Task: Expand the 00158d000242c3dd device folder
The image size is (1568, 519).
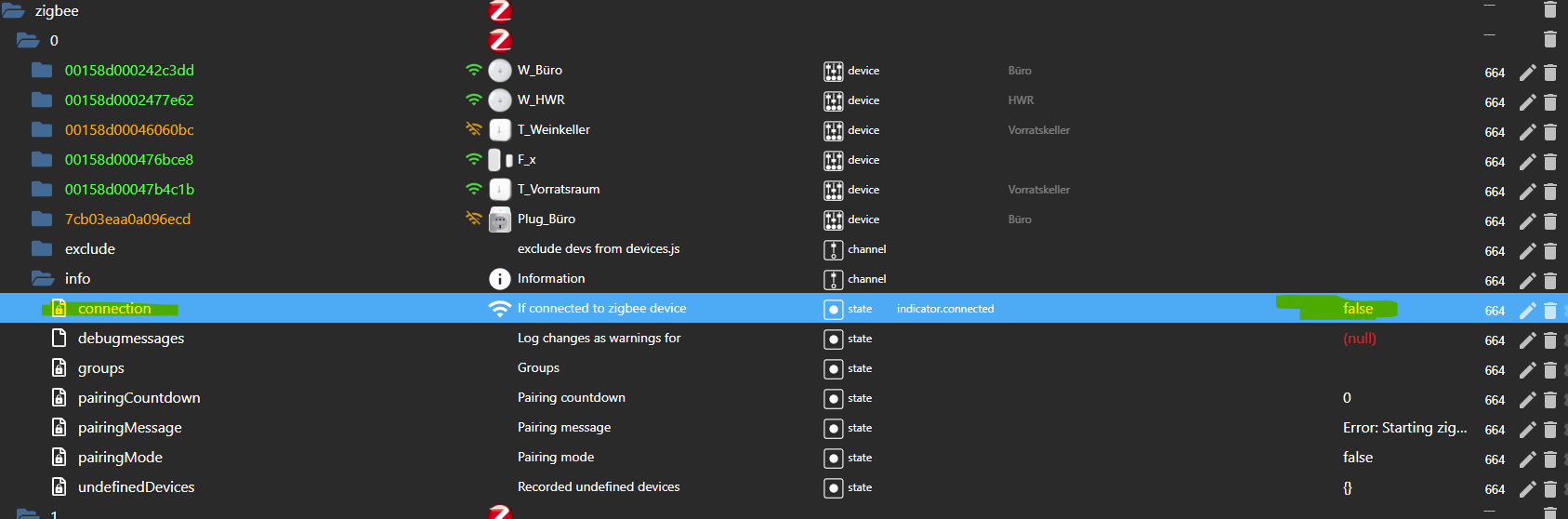Action: pos(42,71)
